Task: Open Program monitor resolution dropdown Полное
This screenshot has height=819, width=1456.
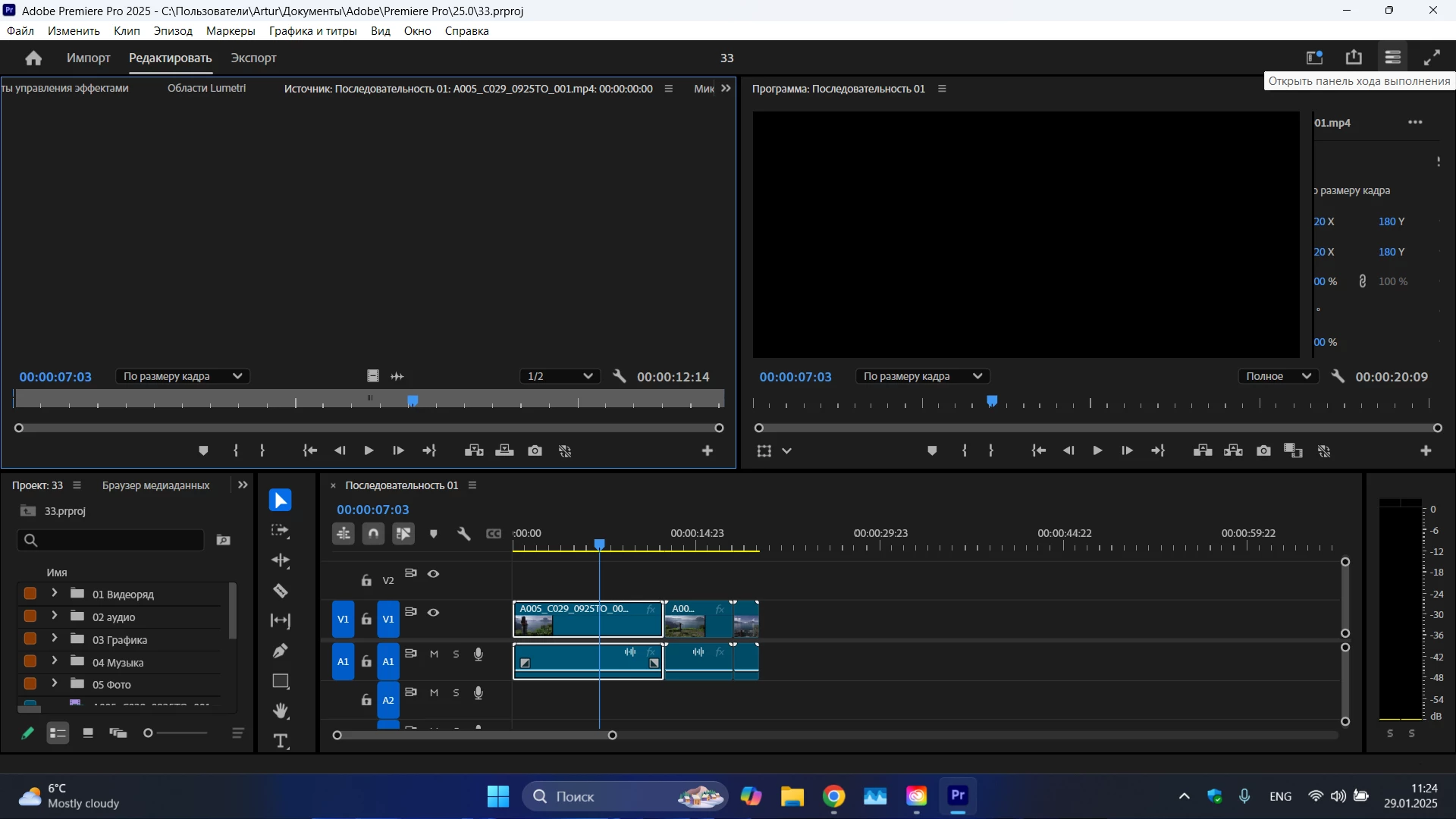Action: point(1279,376)
